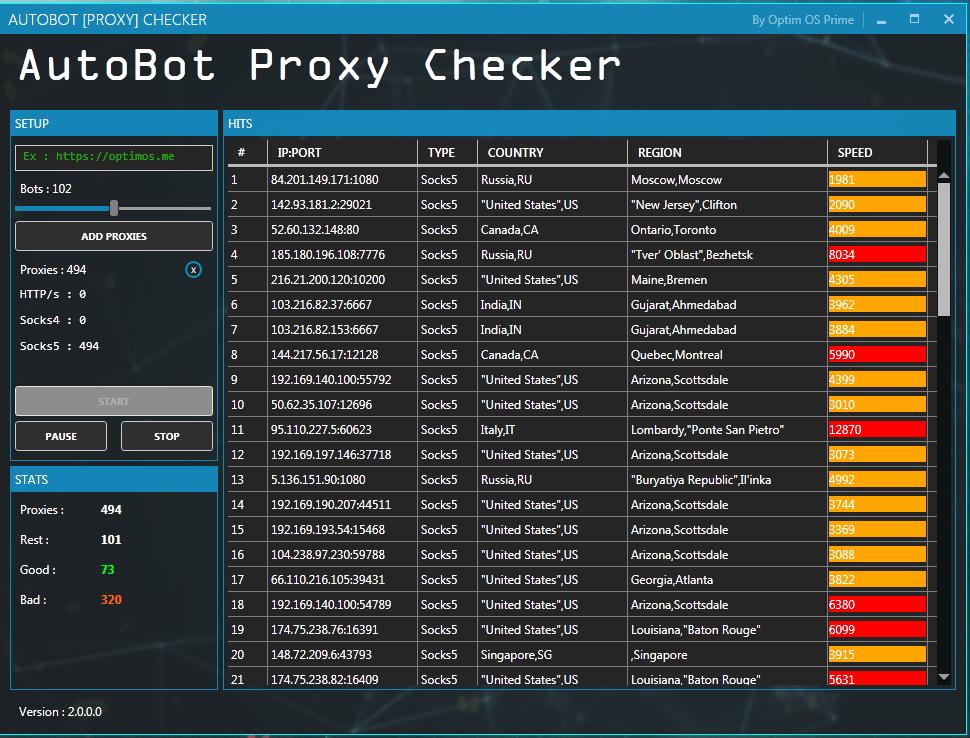The image size is (970, 738).
Task: Click the Socks5 : 494 label
Action: (59, 346)
